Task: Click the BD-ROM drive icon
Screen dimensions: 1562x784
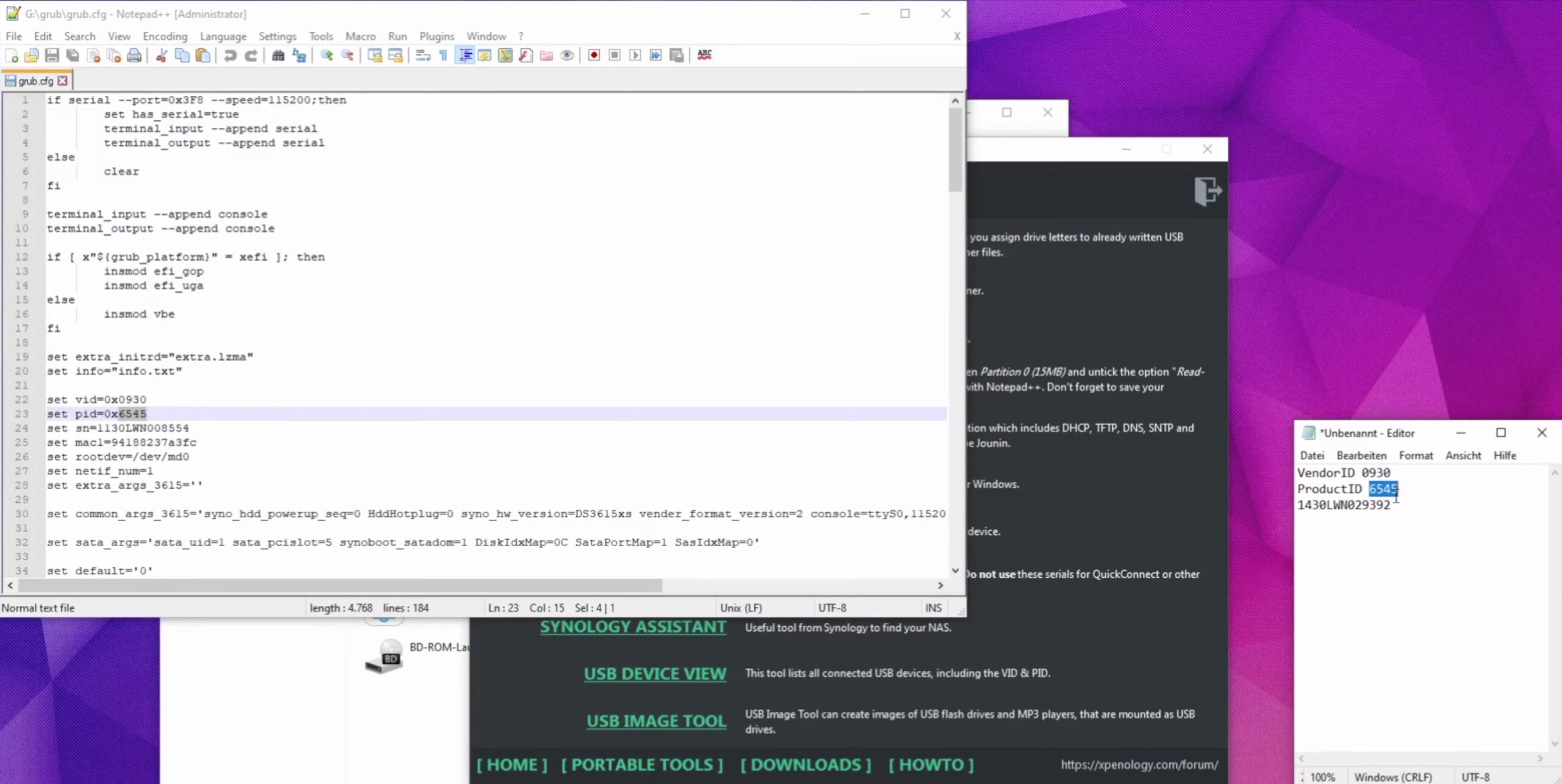Action: tap(385, 656)
